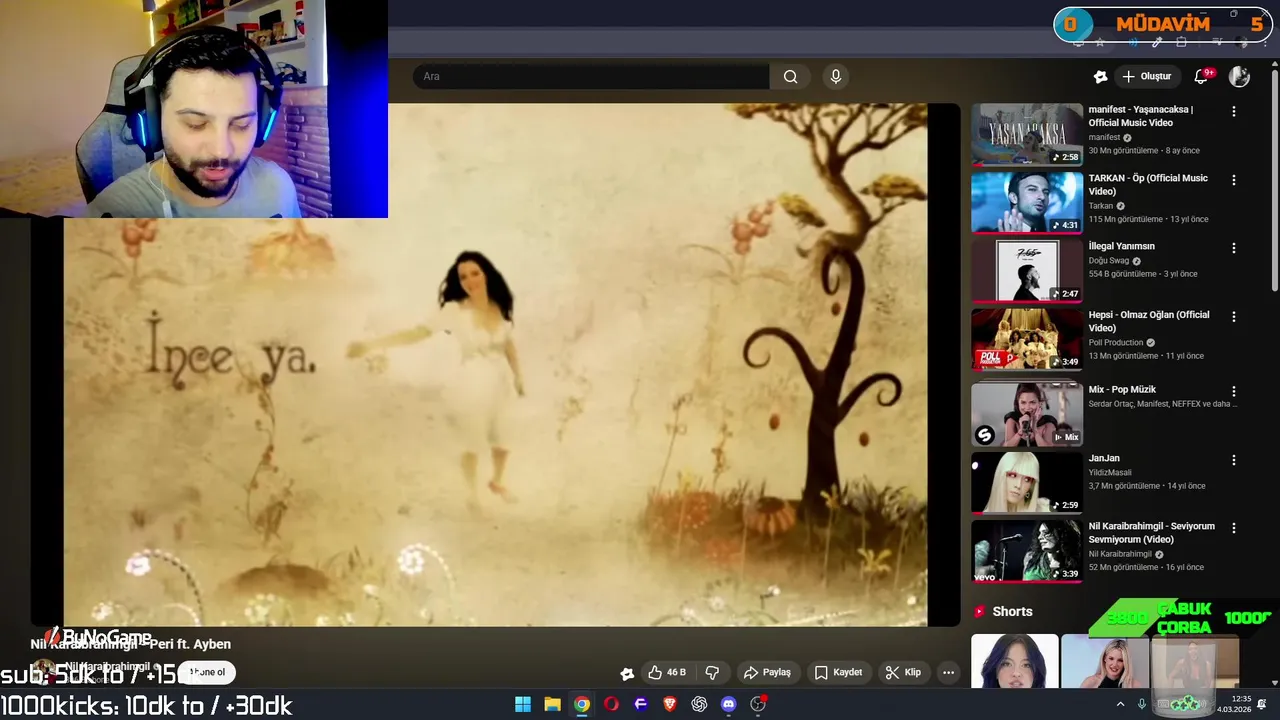Open Opera browser from the taskbar
This screenshot has height=720, width=1280.
click(x=611, y=704)
